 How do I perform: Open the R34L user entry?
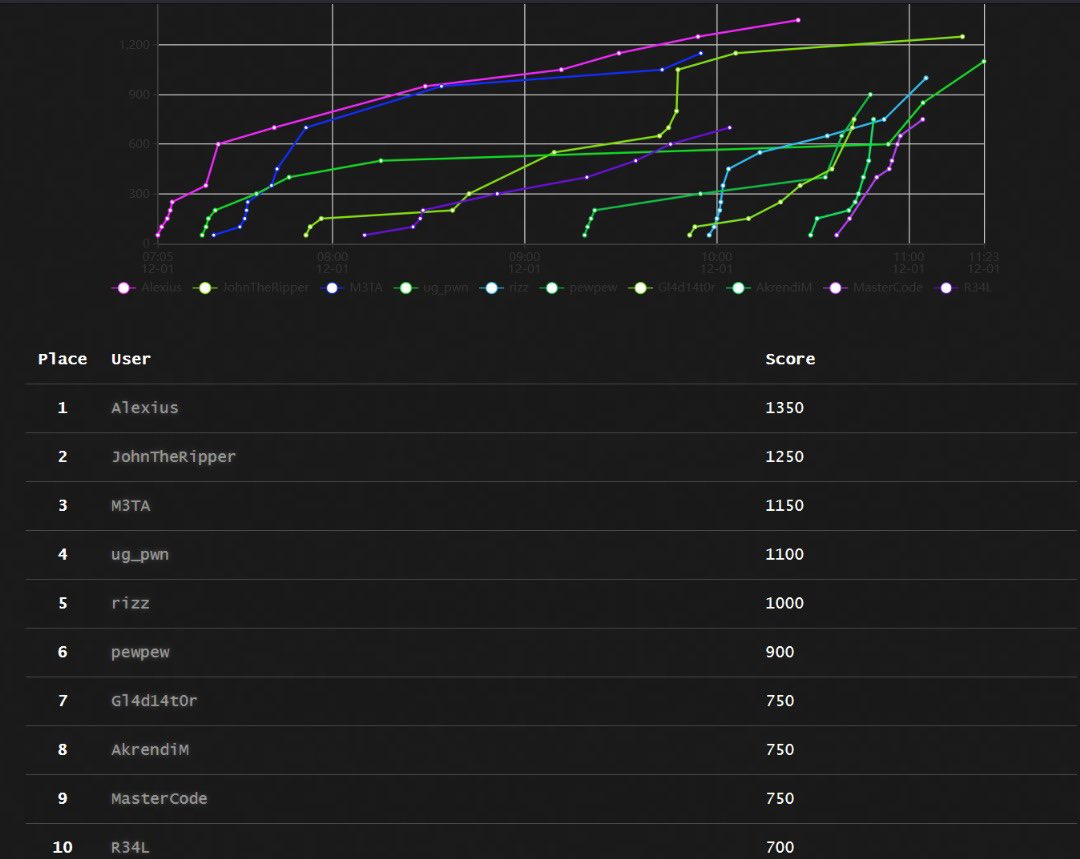point(130,848)
